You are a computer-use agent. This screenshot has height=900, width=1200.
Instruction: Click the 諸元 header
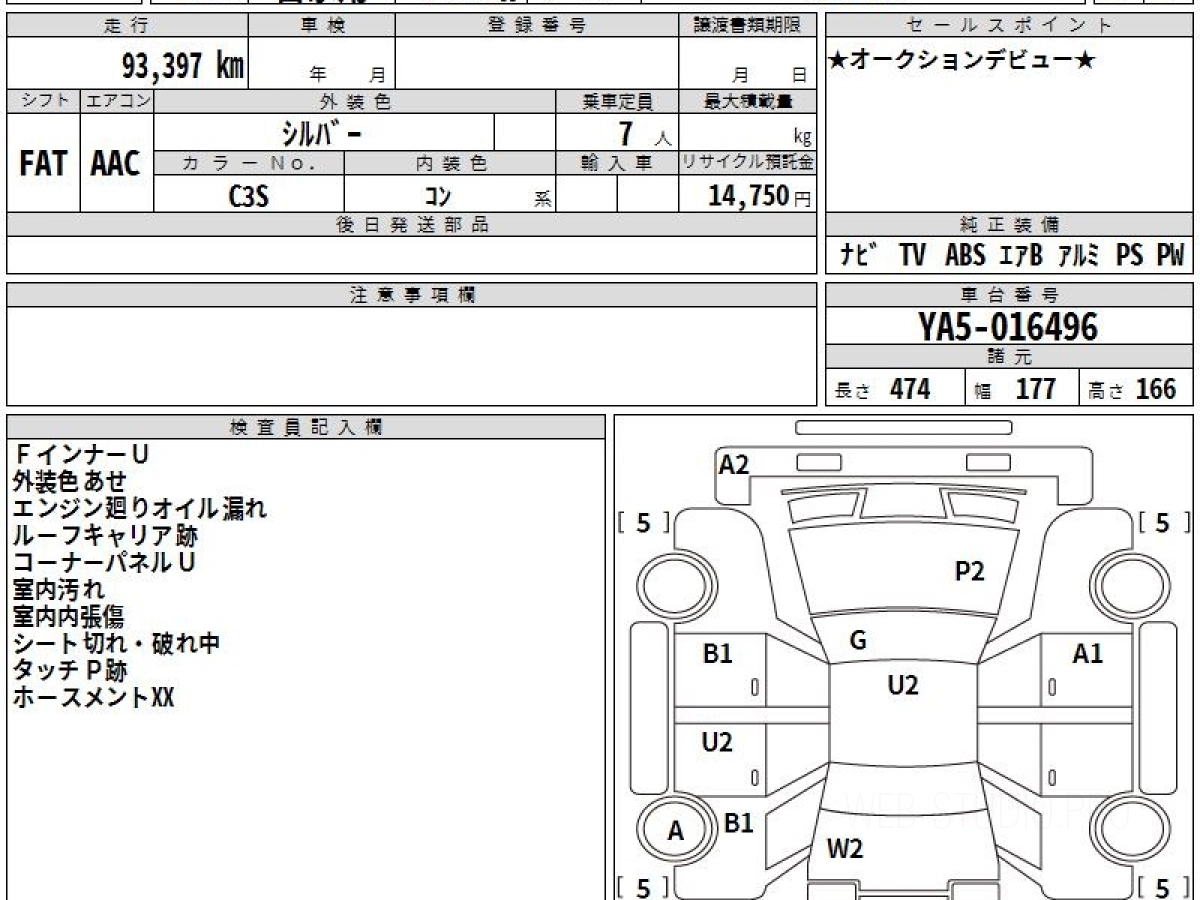[x=1010, y=357]
